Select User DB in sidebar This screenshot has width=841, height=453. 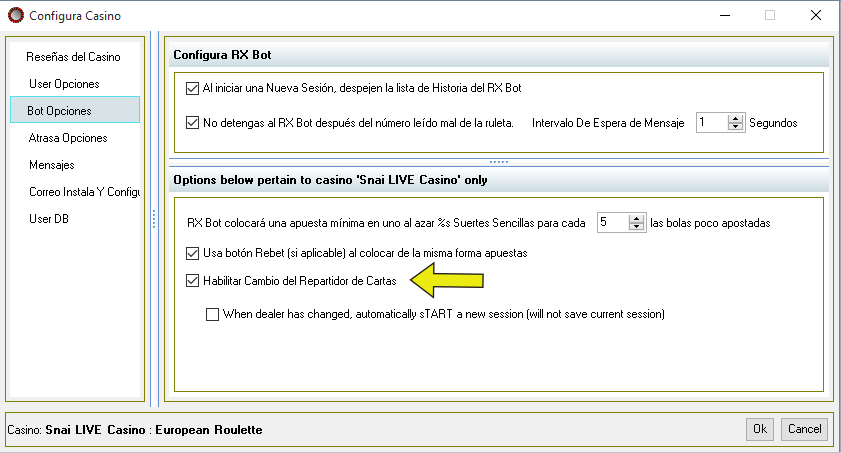(x=49, y=219)
